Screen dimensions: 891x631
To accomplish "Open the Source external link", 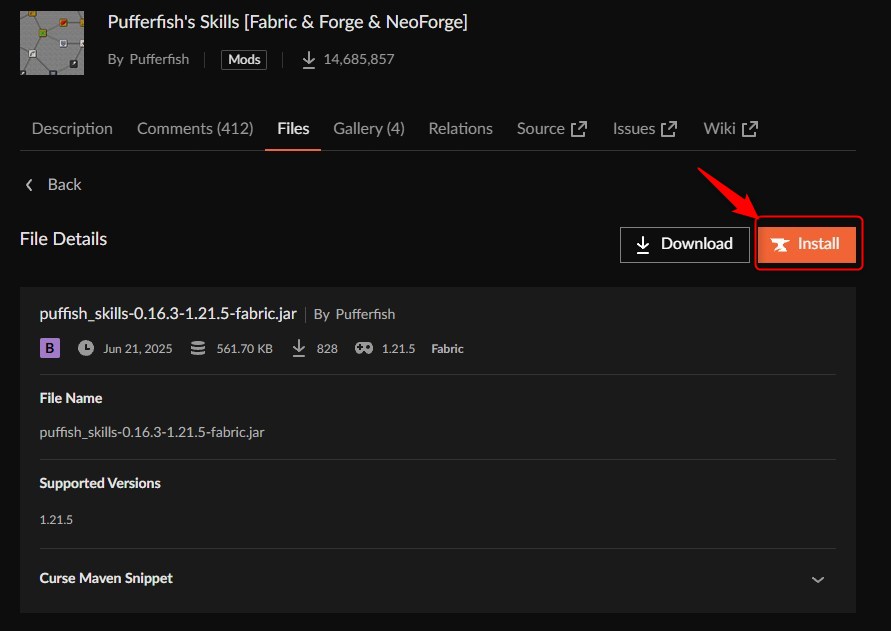I will tap(552, 128).
